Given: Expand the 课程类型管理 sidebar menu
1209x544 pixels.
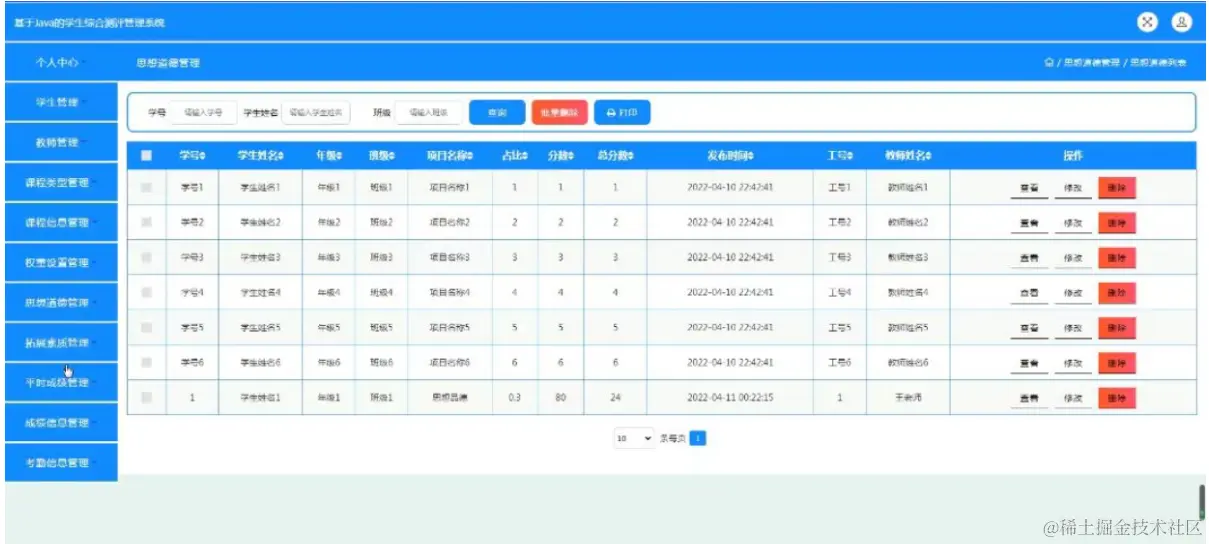Looking at the screenshot, I should 61,182.
